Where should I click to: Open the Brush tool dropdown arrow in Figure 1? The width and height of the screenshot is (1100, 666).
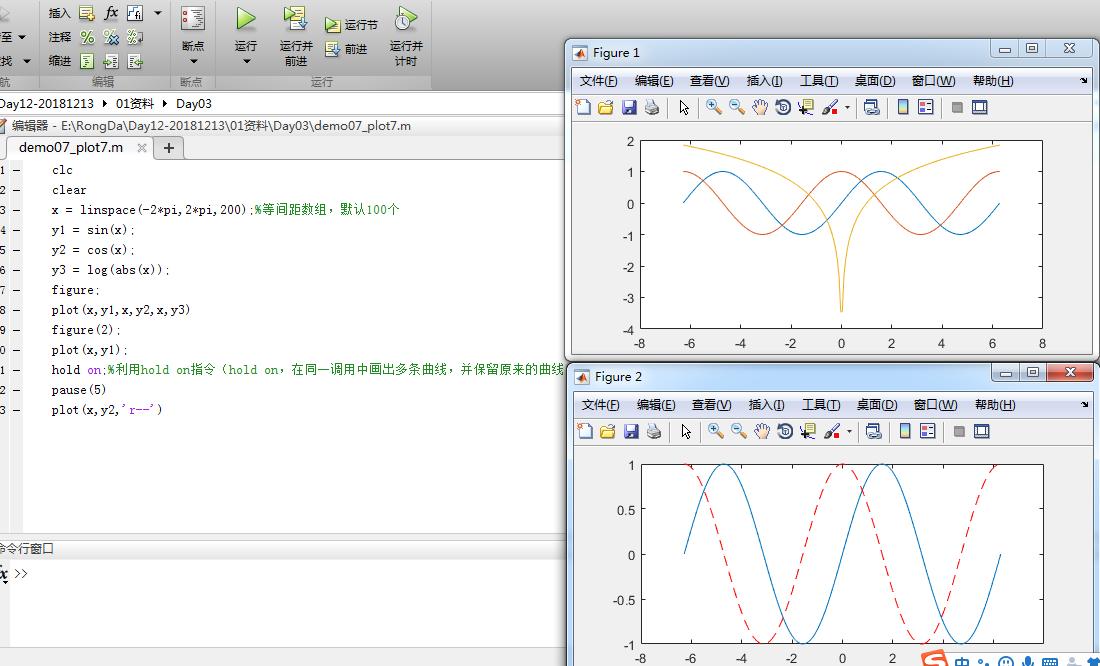[847, 108]
